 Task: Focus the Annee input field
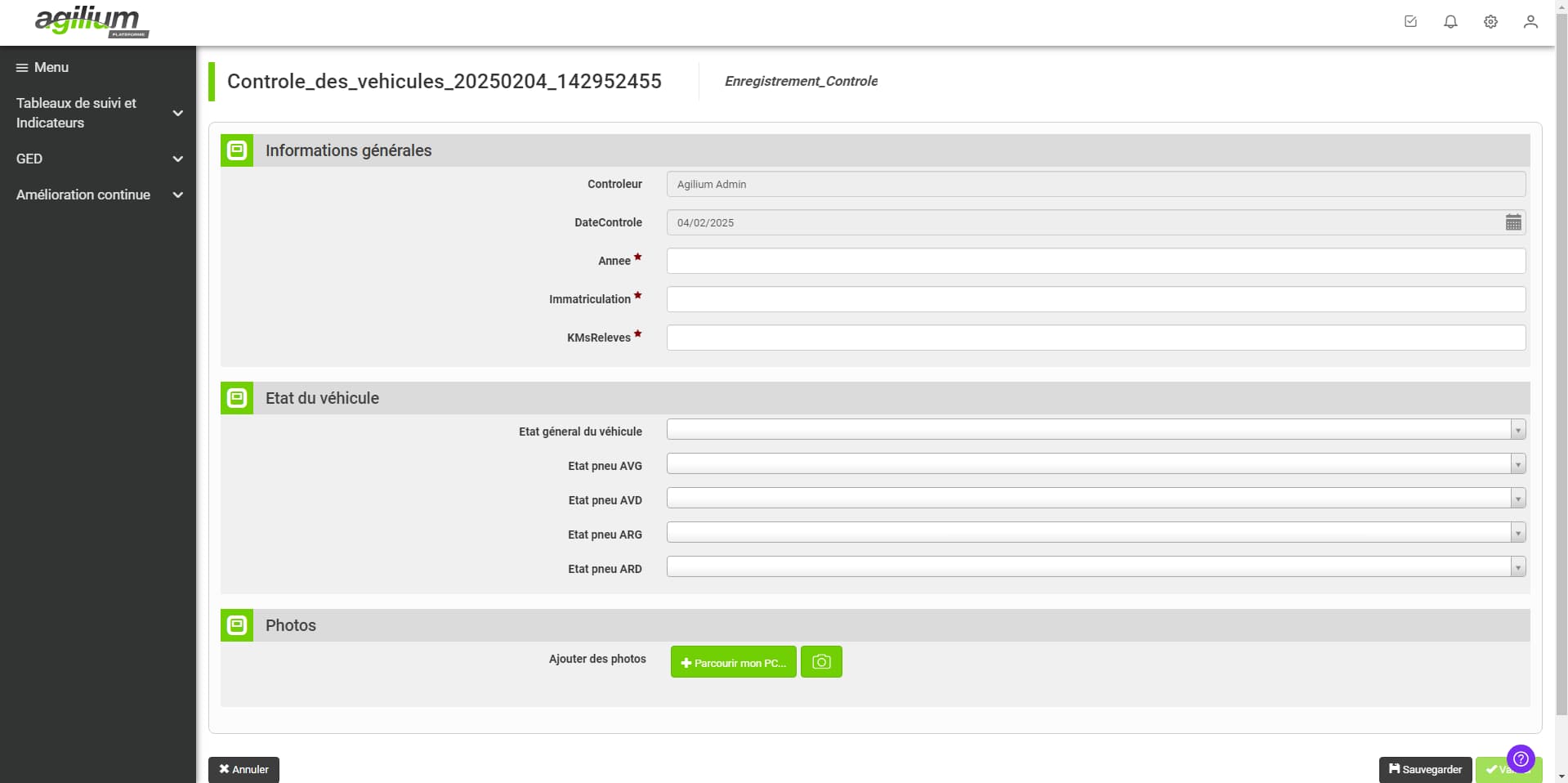point(1096,261)
